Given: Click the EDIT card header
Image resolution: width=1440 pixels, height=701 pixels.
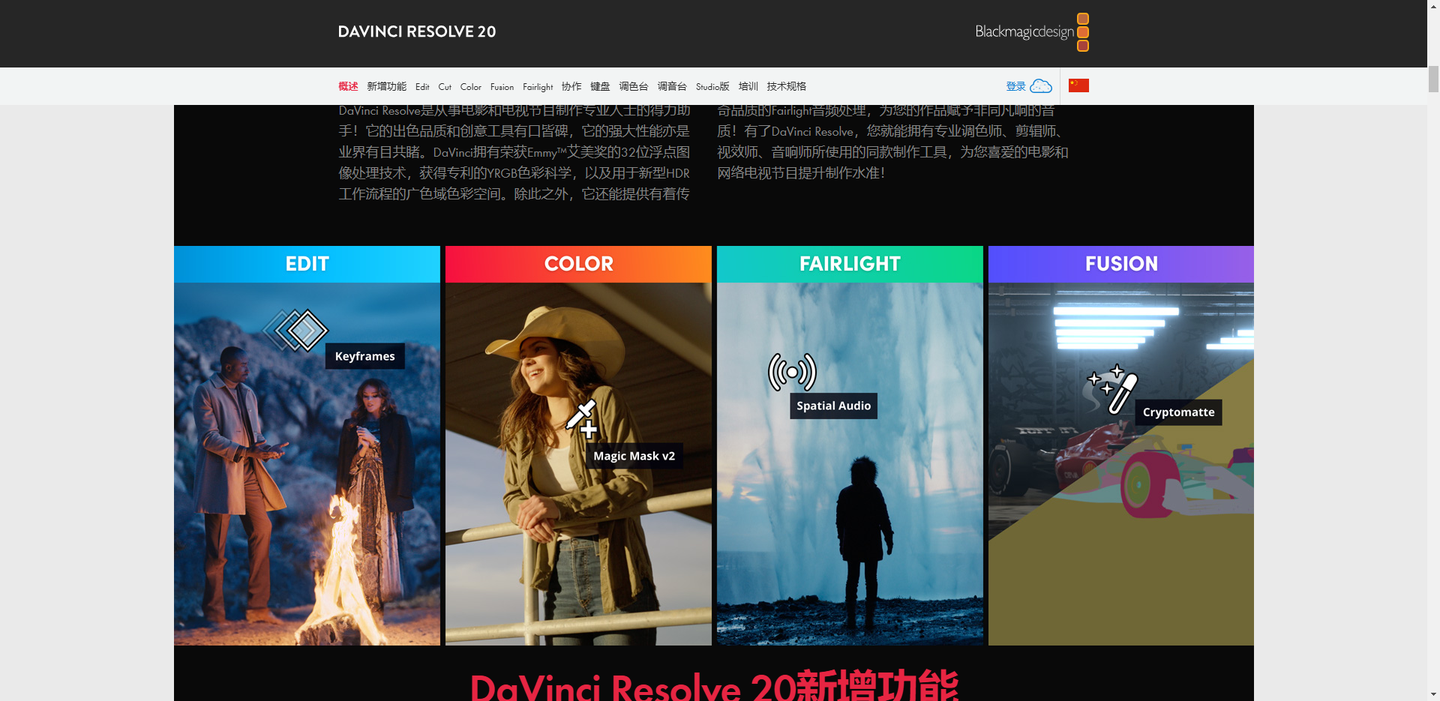Looking at the screenshot, I should [307, 264].
